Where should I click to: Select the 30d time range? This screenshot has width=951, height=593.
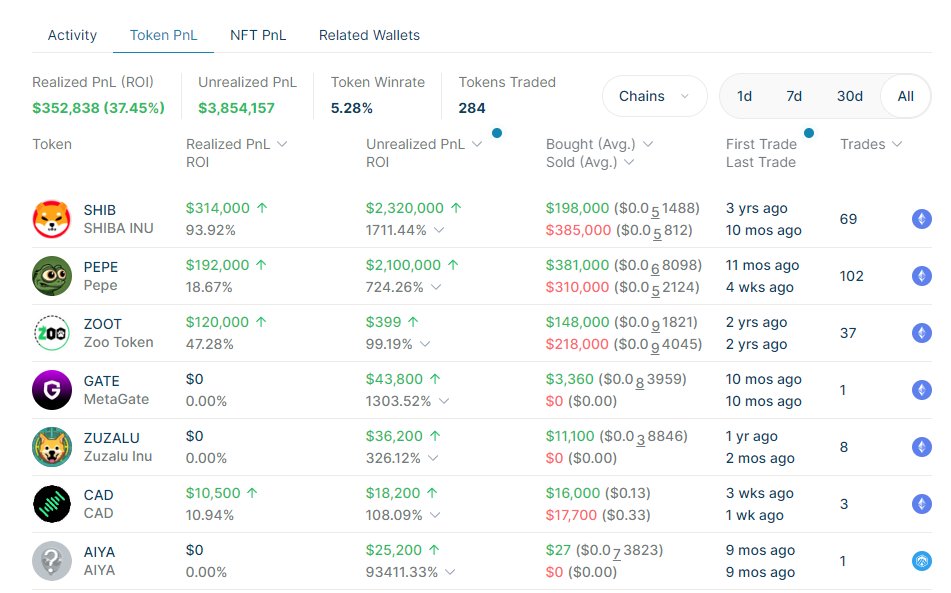click(850, 96)
